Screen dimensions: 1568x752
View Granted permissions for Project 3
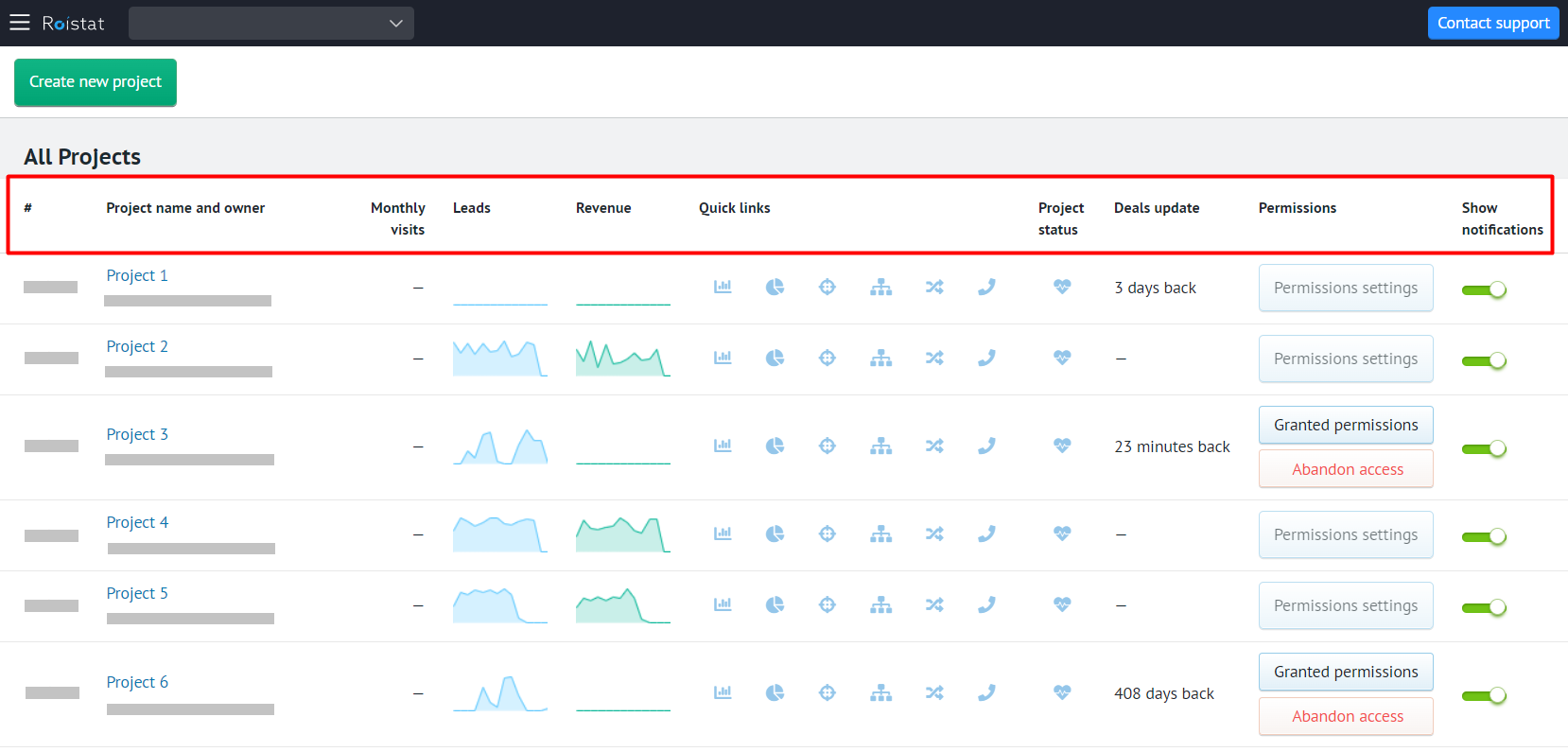pos(1346,425)
